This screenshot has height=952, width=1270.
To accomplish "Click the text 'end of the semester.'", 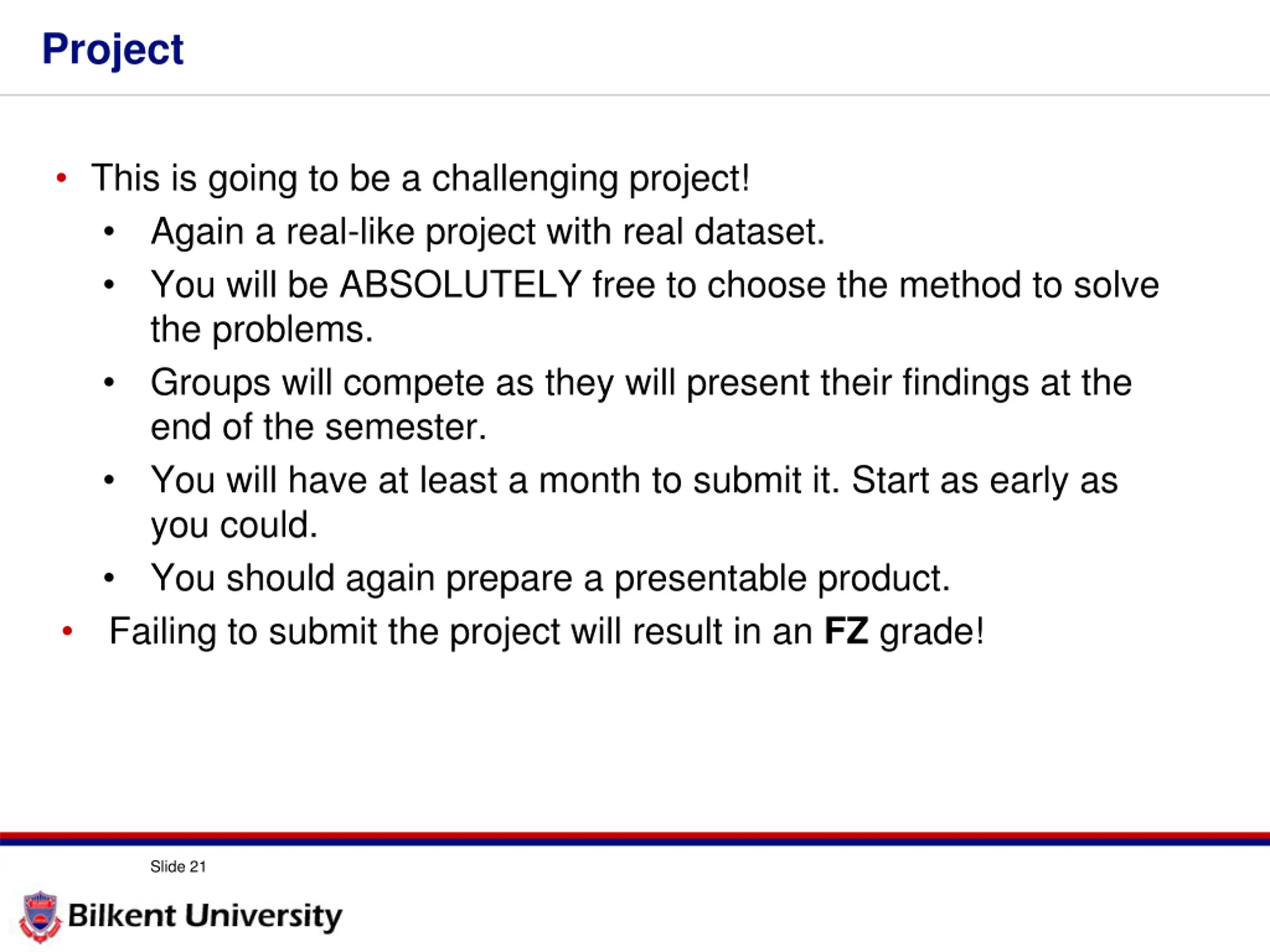I will [318, 427].
